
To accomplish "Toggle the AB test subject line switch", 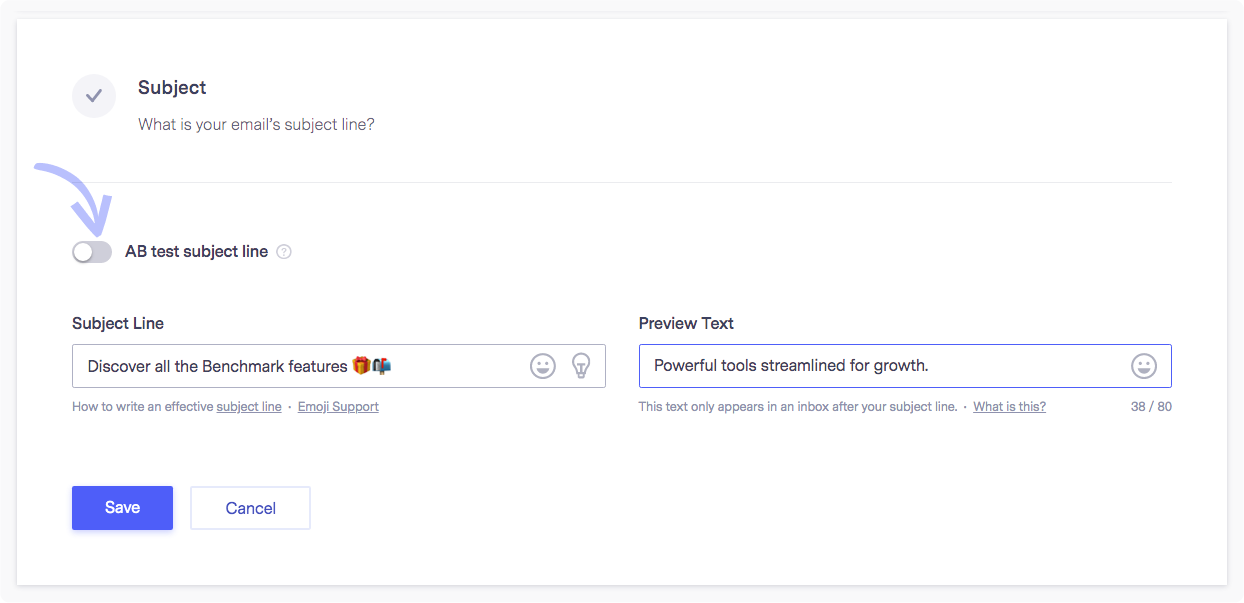I will [92, 252].
